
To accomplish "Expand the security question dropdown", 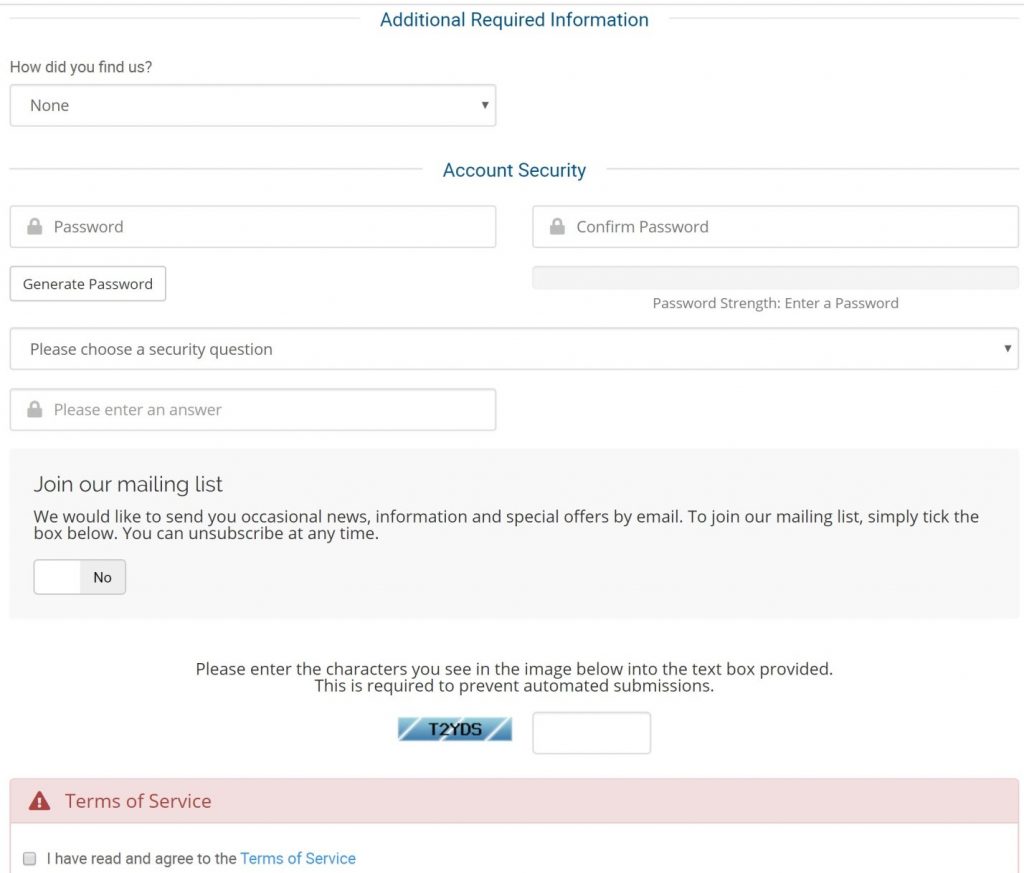I will 514,349.
